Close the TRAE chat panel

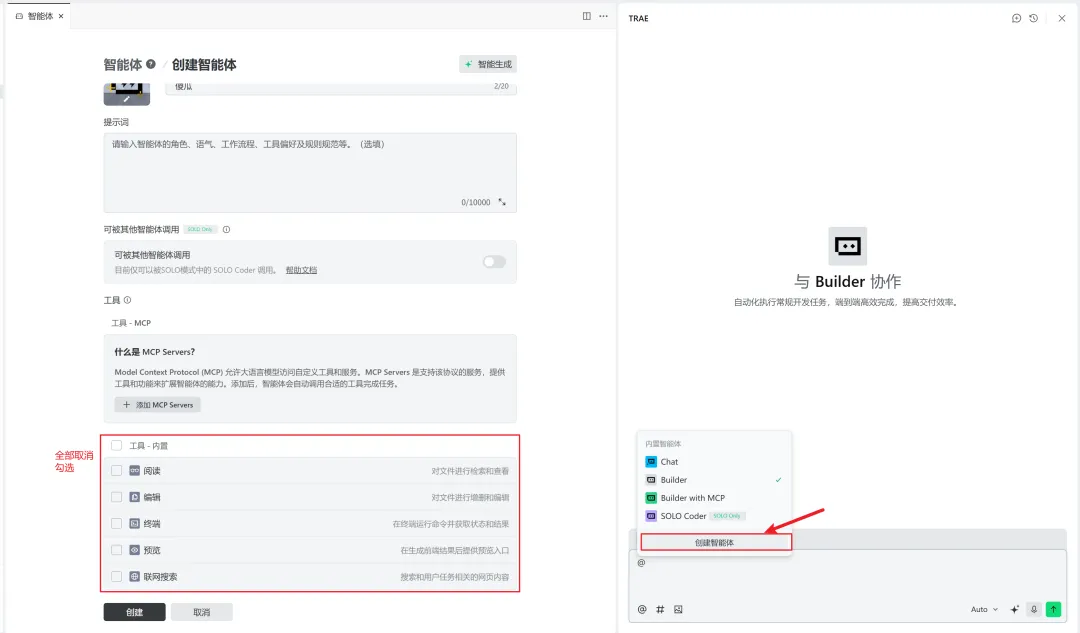pyautogui.click(x=1061, y=19)
